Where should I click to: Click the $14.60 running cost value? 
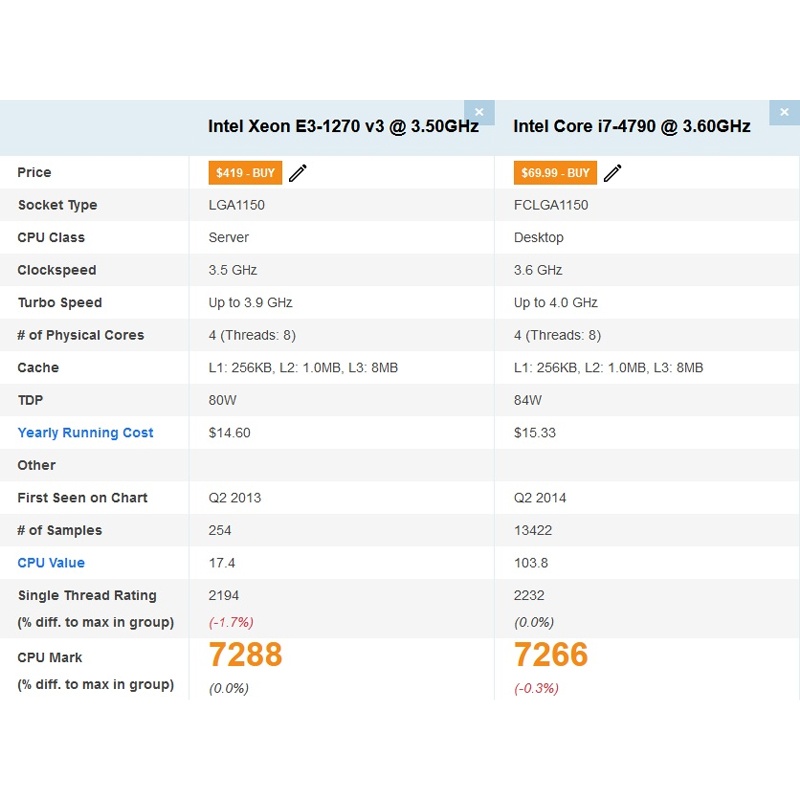point(230,433)
